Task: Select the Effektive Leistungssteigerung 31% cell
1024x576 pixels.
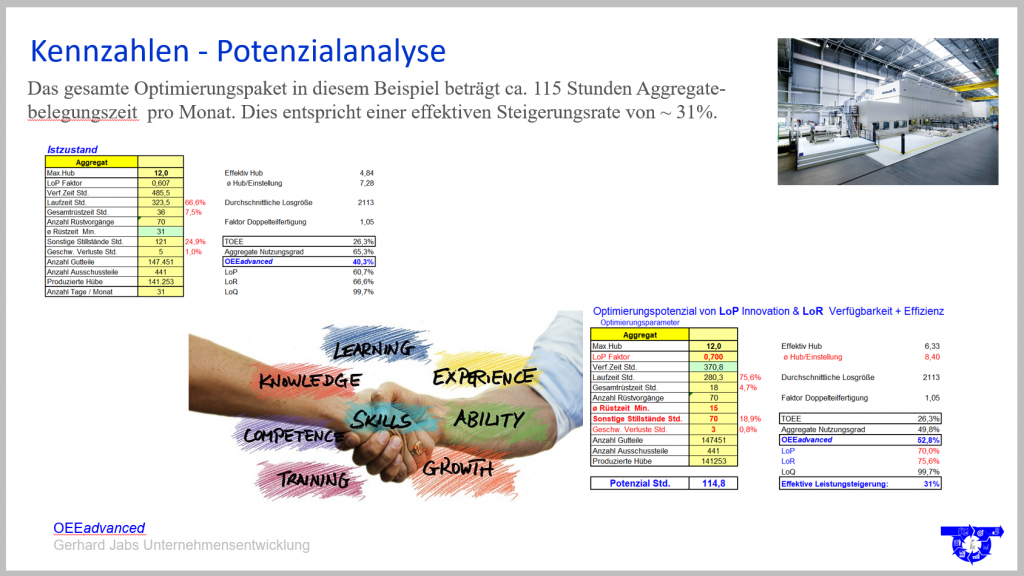Action: (x=859, y=483)
